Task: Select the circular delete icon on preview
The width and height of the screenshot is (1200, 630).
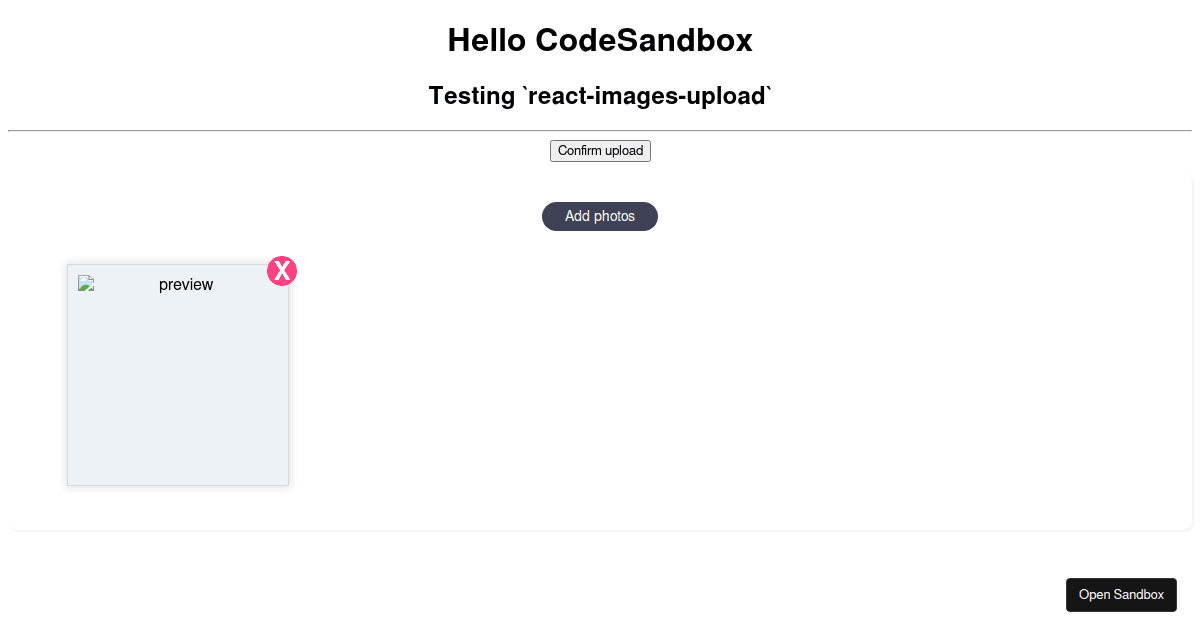Action: click(282, 271)
